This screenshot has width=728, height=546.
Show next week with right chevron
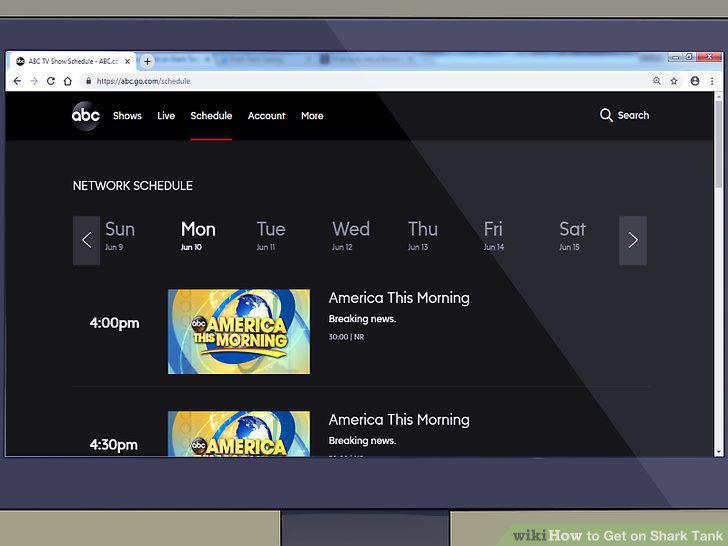[633, 240]
